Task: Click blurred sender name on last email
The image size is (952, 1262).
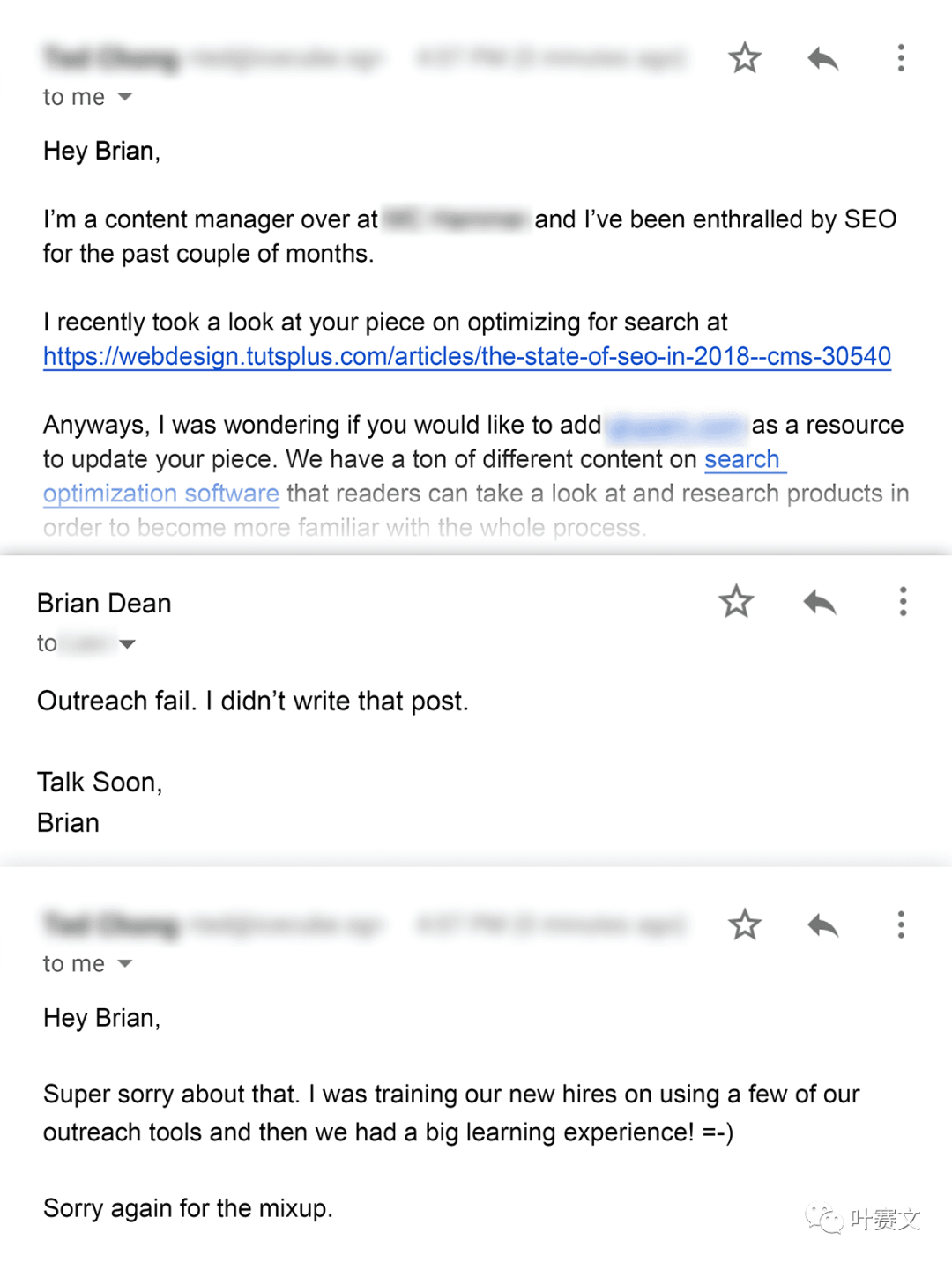Action: (x=111, y=925)
